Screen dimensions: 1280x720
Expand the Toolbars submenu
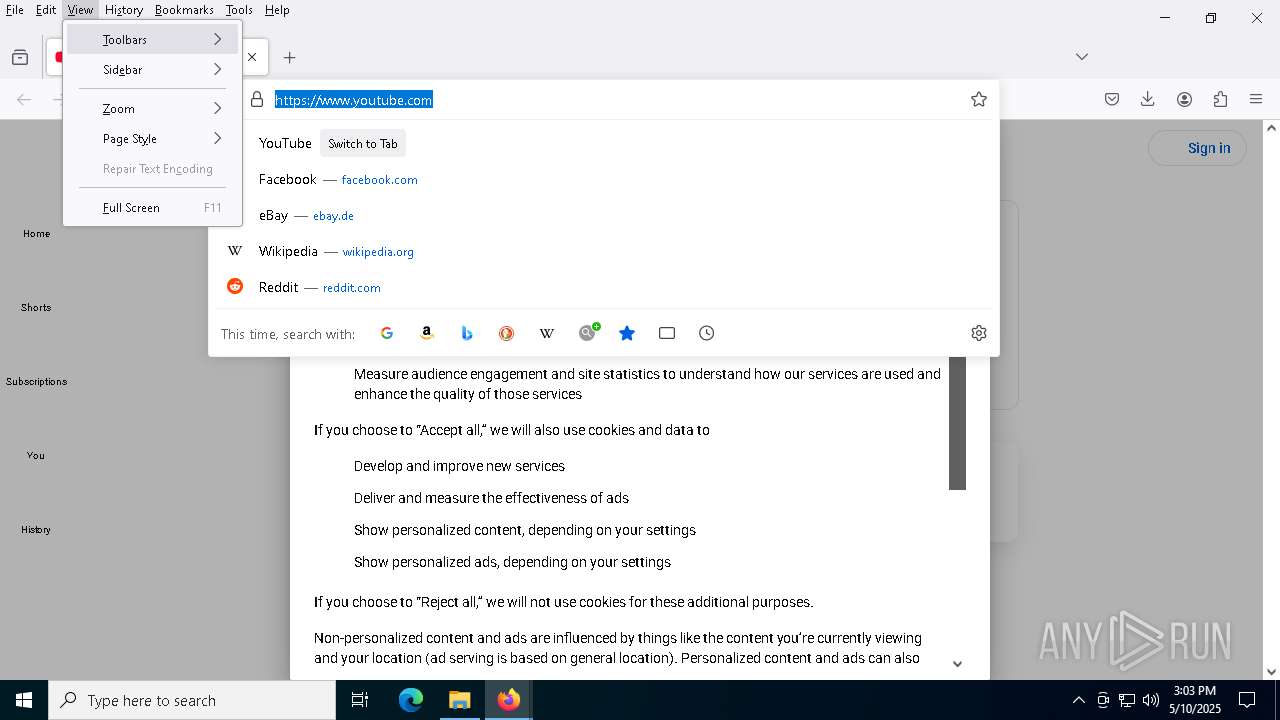pyautogui.click(x=152, y=39)
